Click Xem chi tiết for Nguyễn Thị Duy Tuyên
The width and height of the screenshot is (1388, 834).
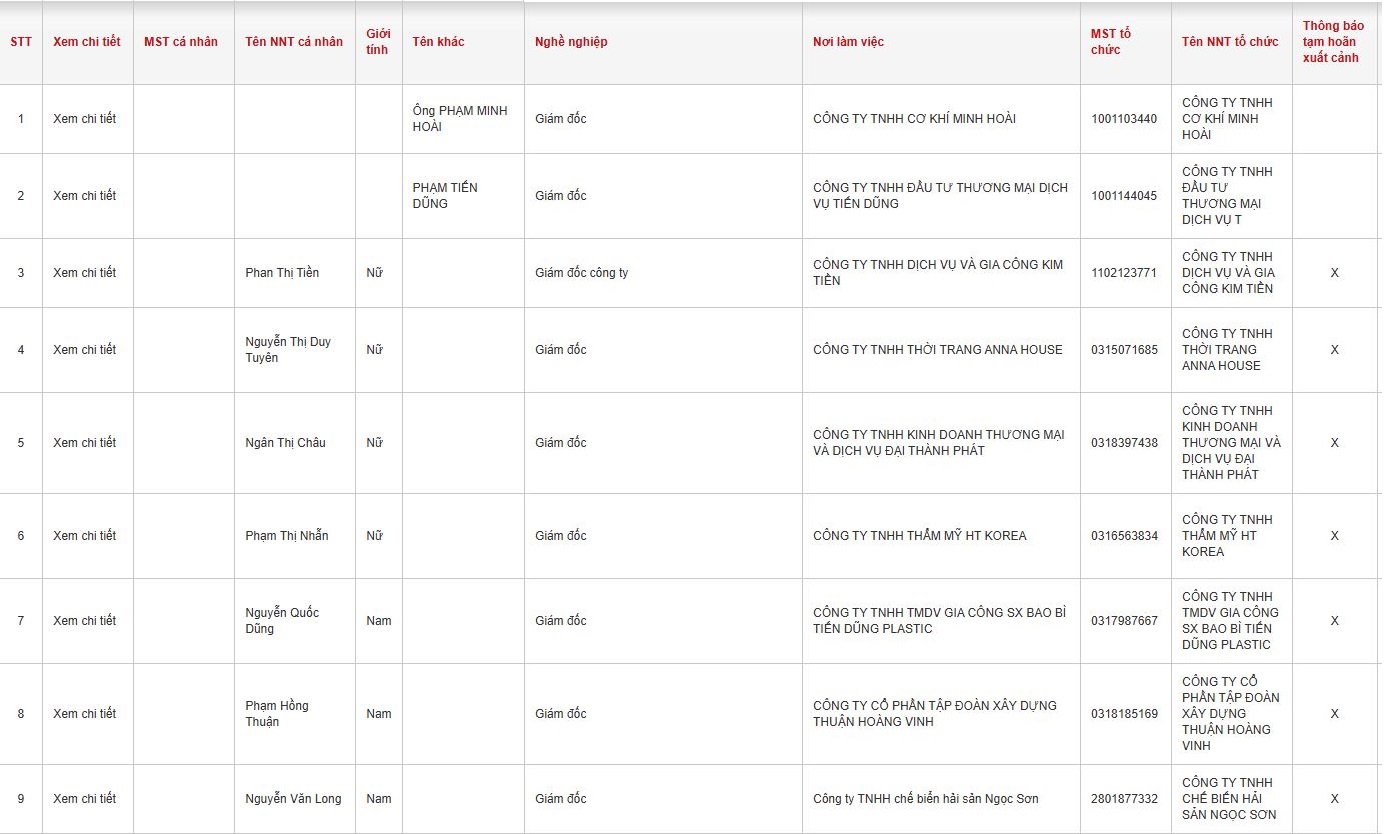pos(85,350)
